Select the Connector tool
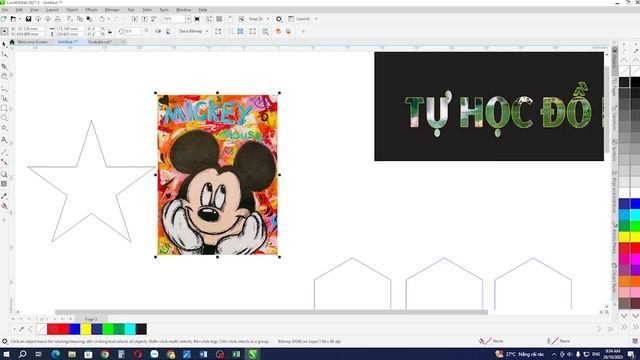 (x=4, y=162)
